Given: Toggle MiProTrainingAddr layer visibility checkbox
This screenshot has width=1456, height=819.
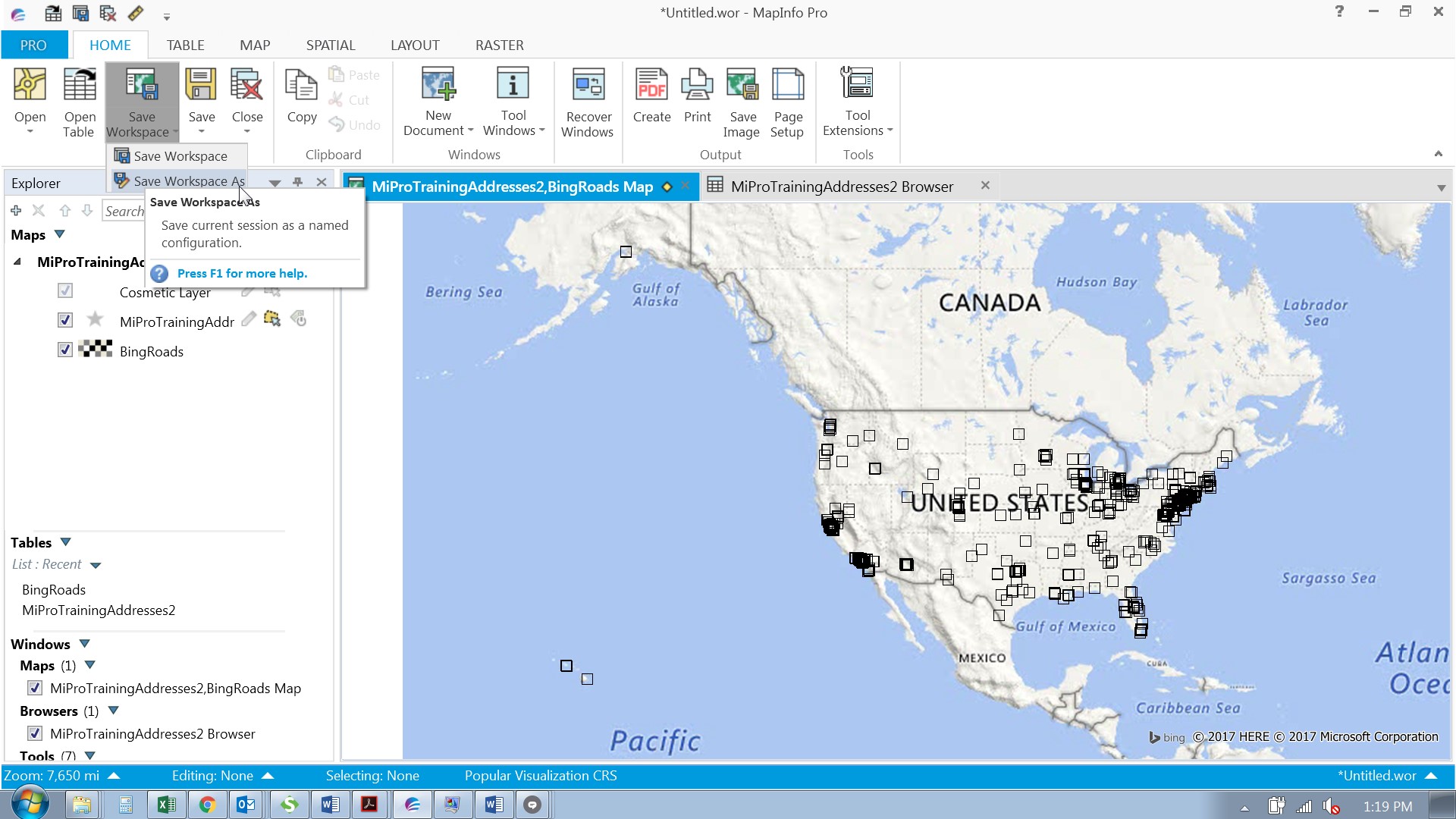Looking at the screenshot, I should [65, 321].
